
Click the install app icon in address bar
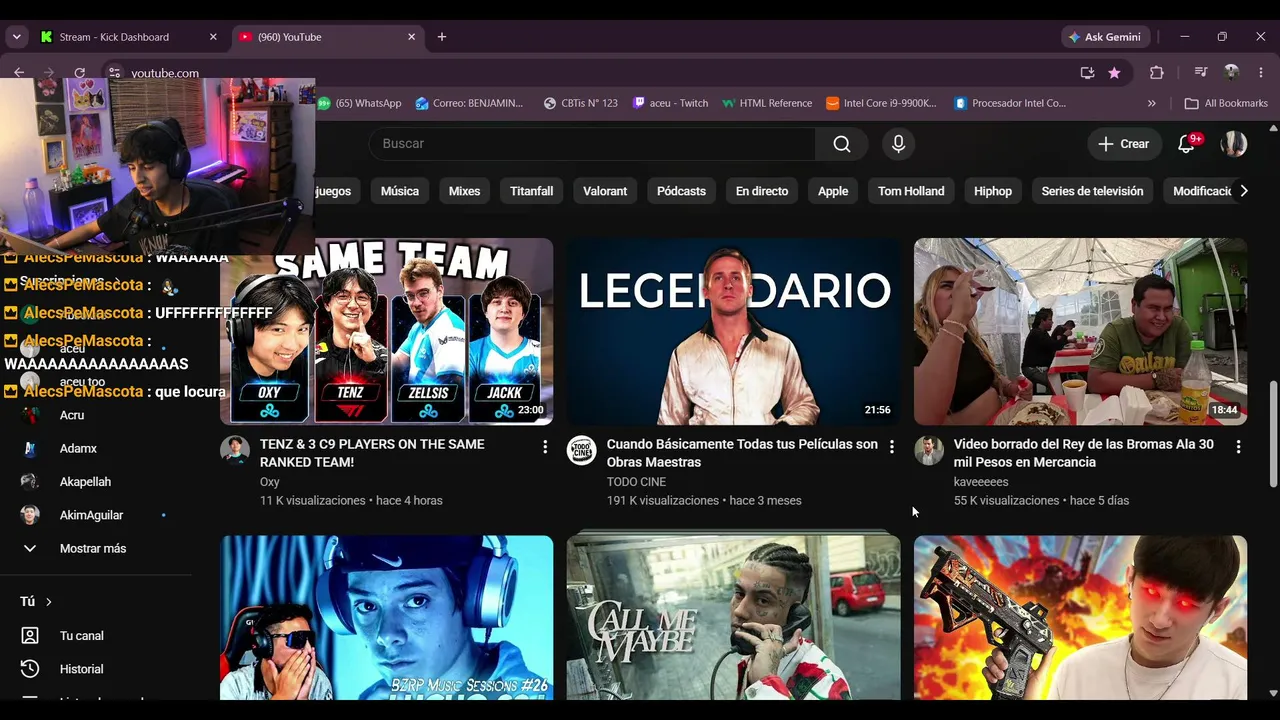pyautogui.click(x=1087, y=73)
